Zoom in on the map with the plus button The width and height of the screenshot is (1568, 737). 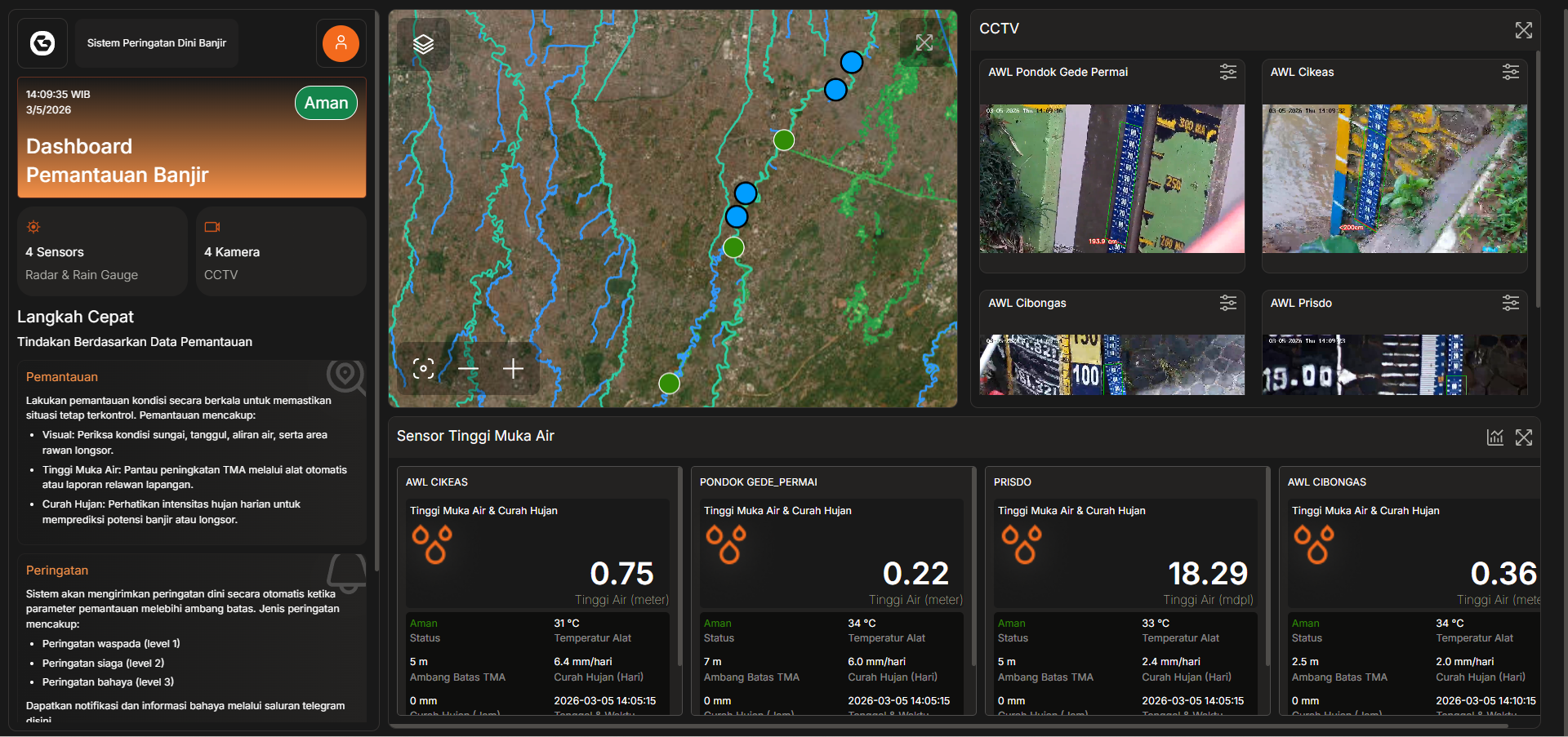514,369
